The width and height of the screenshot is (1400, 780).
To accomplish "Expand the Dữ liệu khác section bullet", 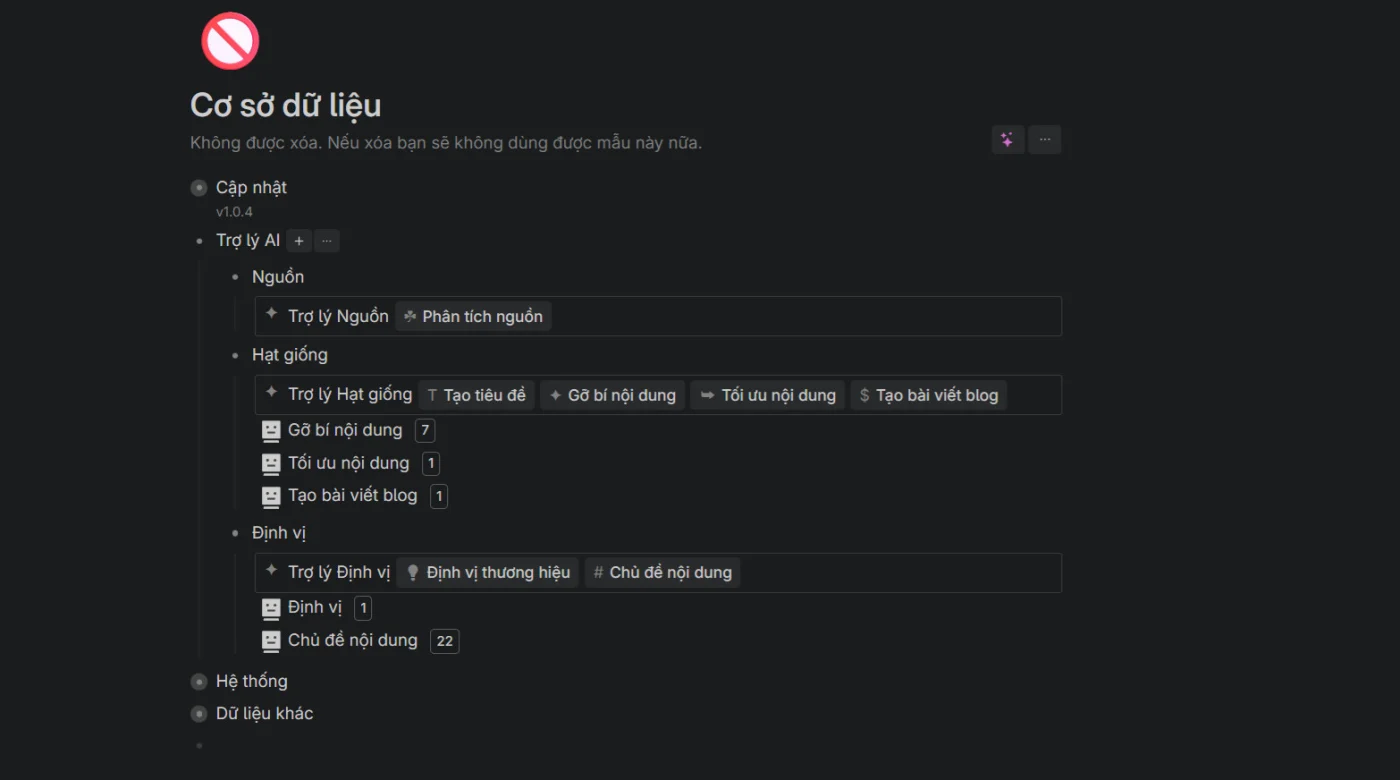I will tap(199, 714).
